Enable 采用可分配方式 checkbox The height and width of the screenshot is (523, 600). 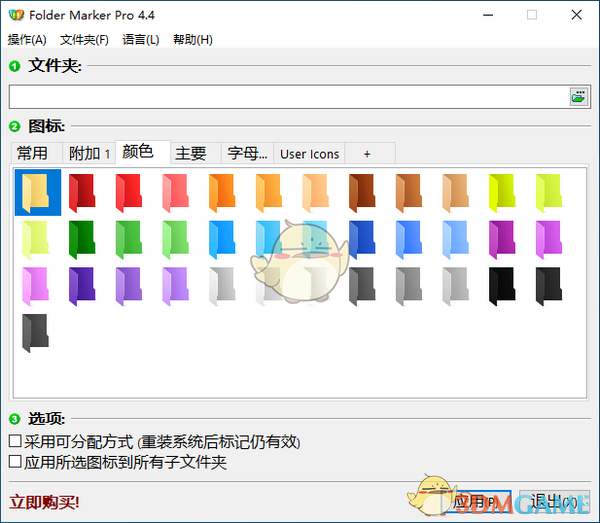coord(15,441)
